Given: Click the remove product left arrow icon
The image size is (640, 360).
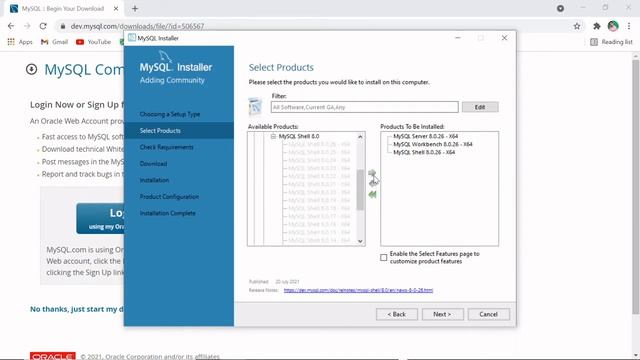Looking at the screenshot, I should coord(373,184).
